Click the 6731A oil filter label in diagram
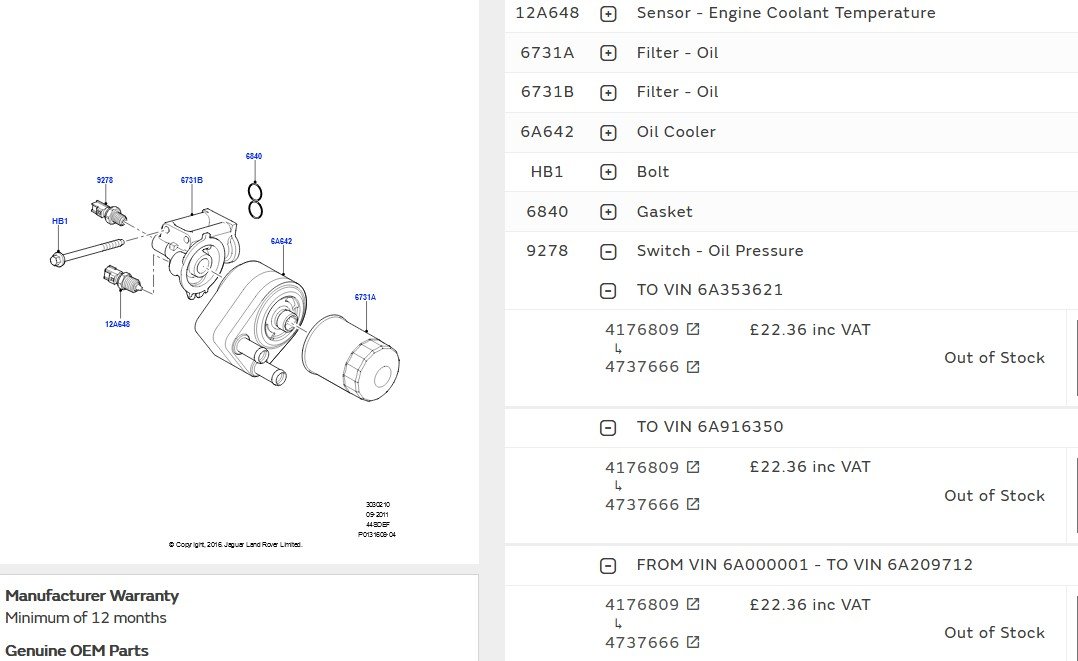The width and height of the screenshot is (1078, 661). point(365,297)
